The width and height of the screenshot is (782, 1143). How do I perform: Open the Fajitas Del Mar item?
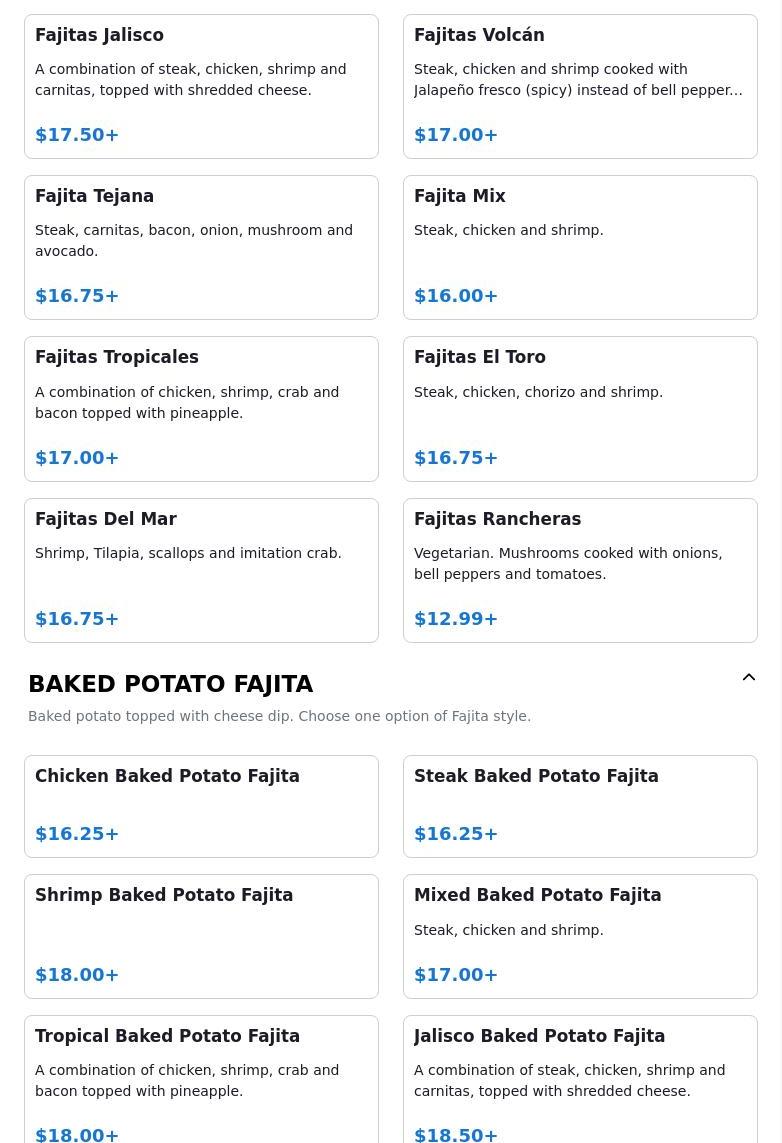coord(201,570)
